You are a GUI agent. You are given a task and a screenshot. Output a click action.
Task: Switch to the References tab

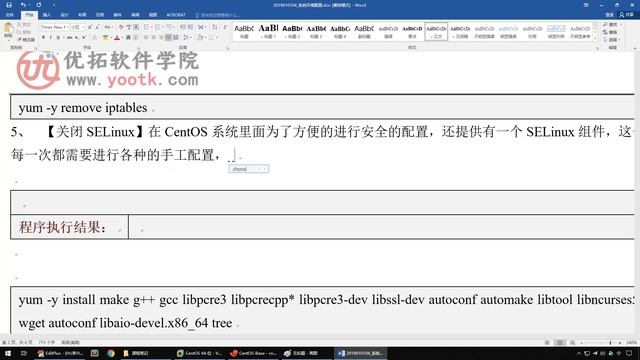[100, 15]
